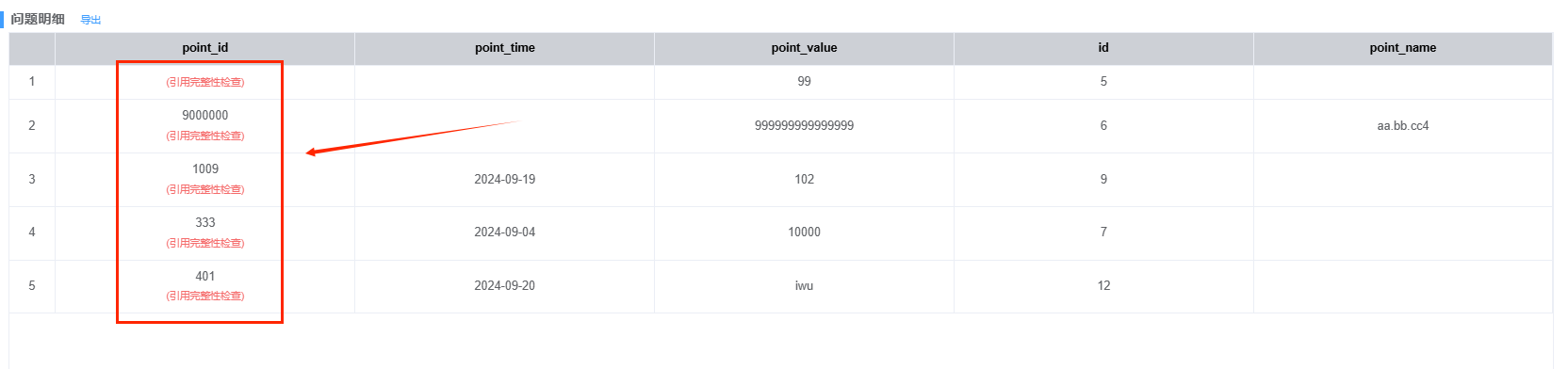The height and width of the screenshot is (369, 1568).
Task: Click the id column header
Action: pos(1103,48)
